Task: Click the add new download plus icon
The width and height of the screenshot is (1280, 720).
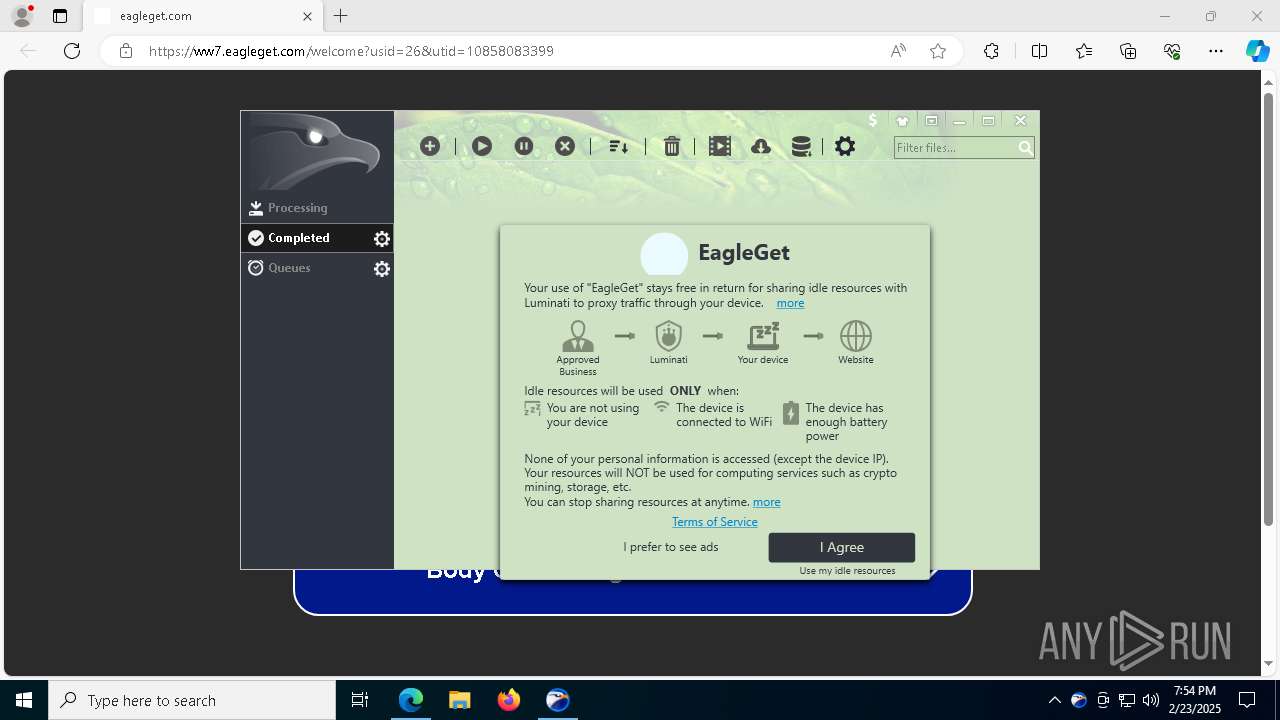Action: tap(430, 146)
